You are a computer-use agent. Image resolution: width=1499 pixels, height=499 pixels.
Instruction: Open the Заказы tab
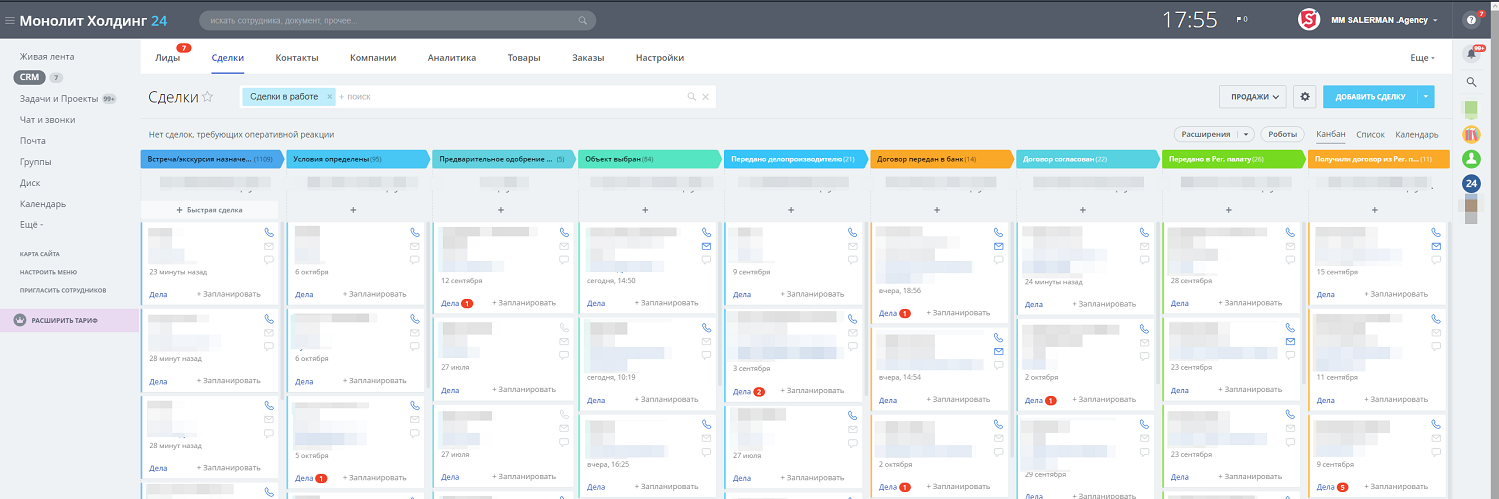(588, 58)
